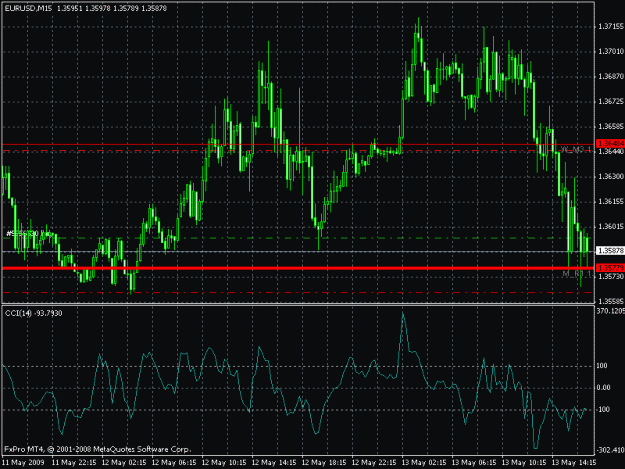Click the 1.36585 price axis label
Image resolution: width=625 pixels, height=469 pixels.
click(611, 126)
